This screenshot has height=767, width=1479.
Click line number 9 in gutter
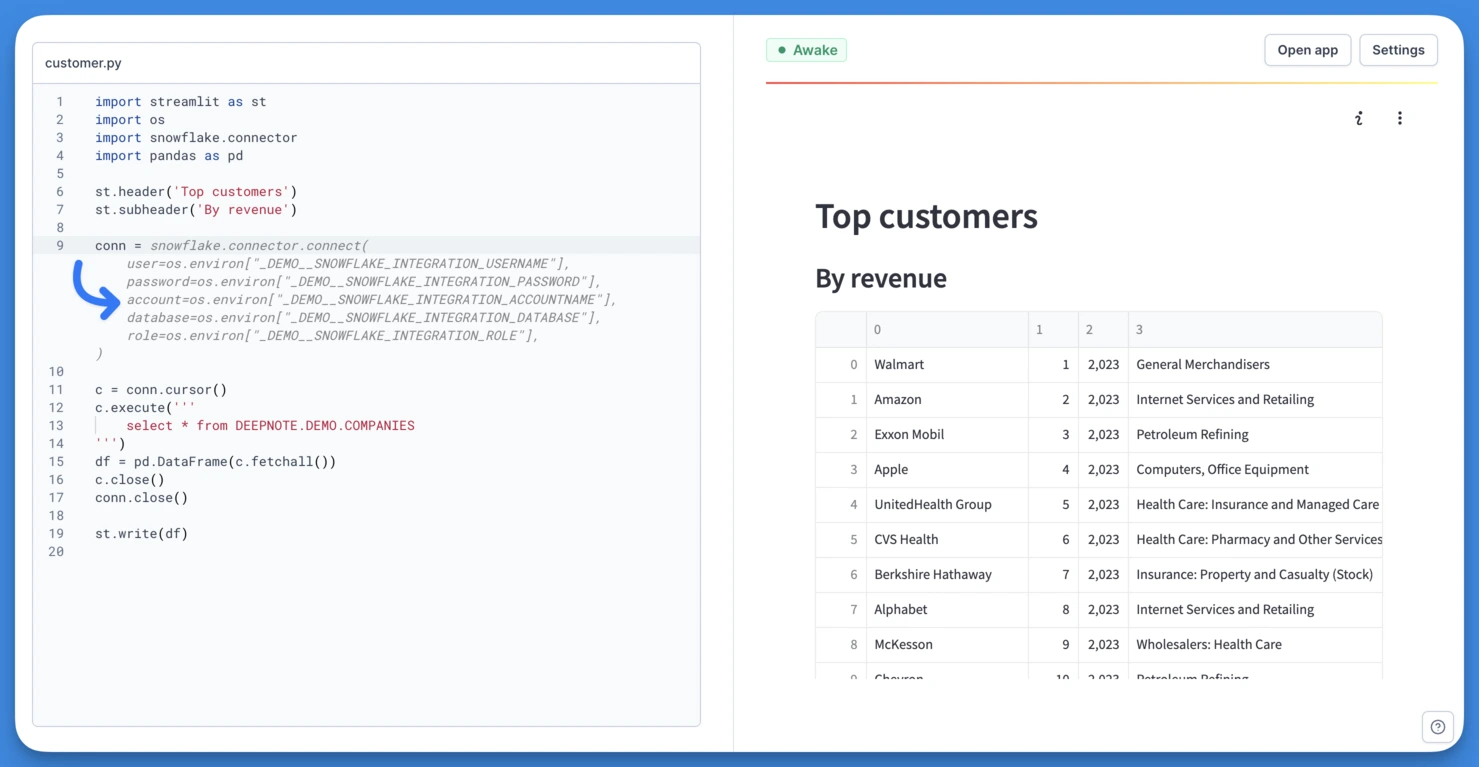[60, 245]
